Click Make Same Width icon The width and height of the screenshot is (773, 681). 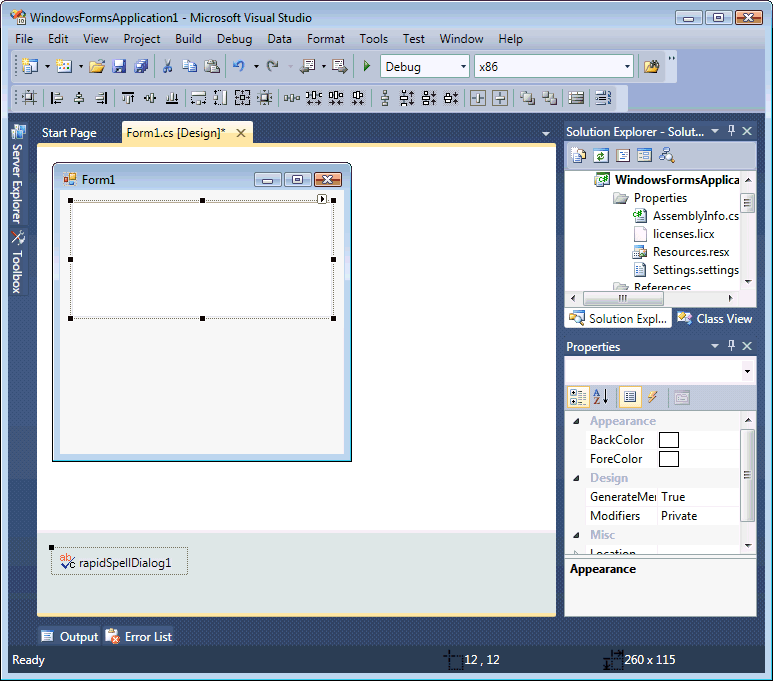click(x=198, y=98)
